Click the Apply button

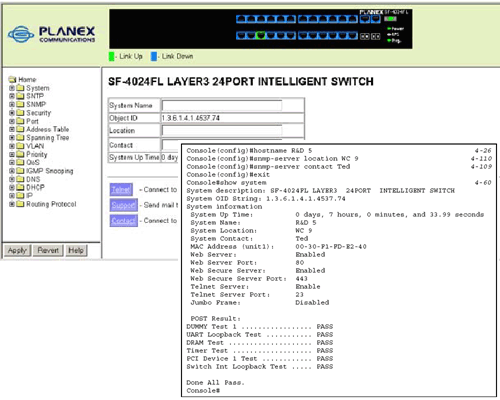click(x=17, y=250)
